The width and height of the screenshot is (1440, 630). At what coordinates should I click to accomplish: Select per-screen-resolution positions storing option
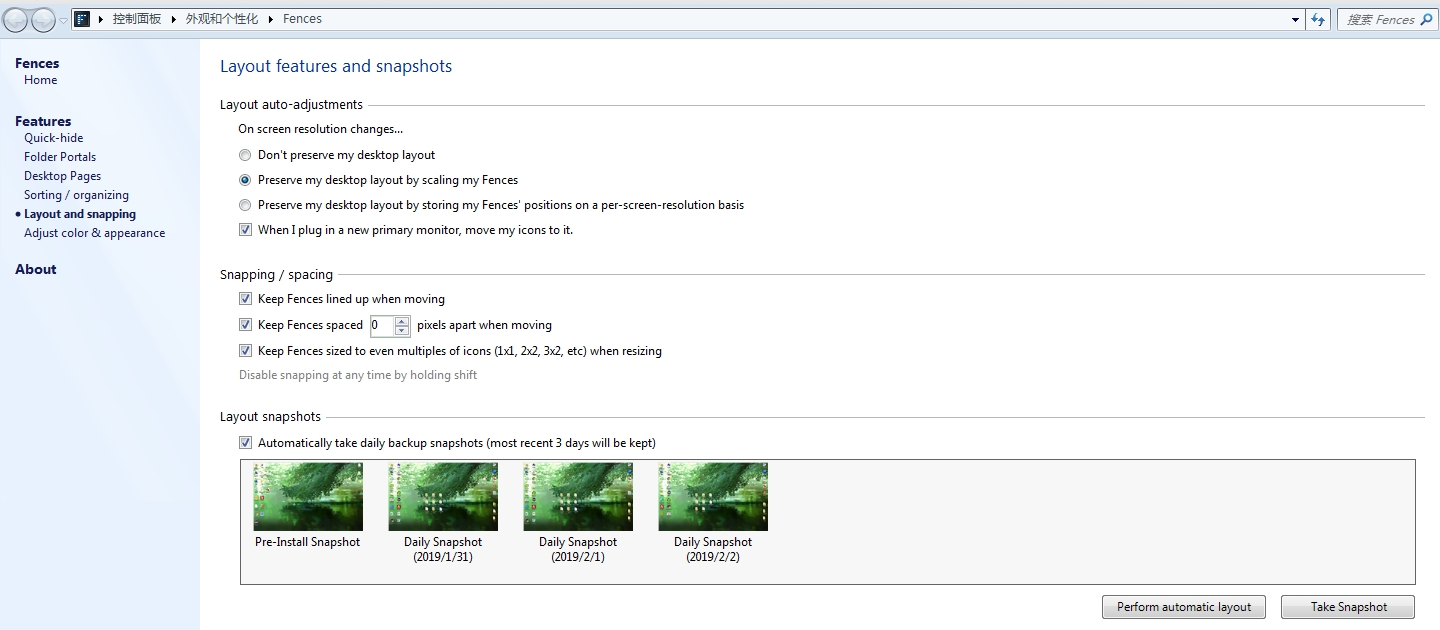point(245,205)
